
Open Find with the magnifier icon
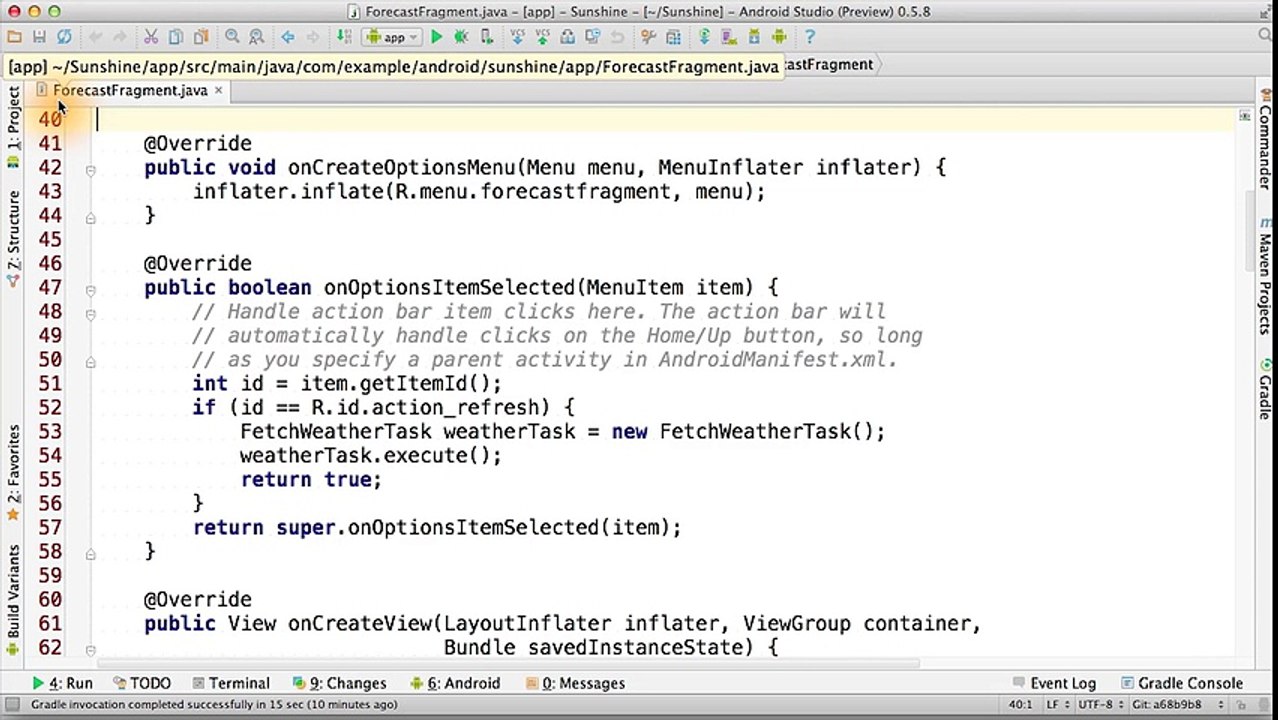(231, 37)
